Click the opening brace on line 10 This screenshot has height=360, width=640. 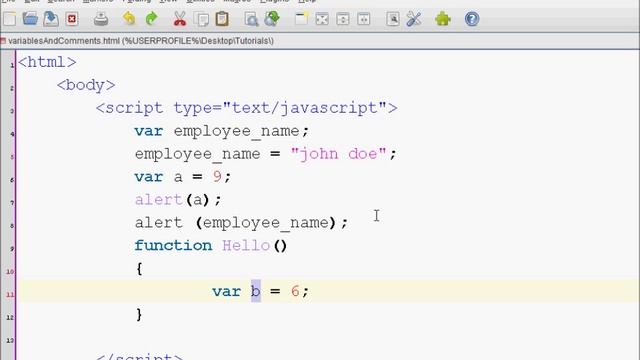(x=139, y=269)
